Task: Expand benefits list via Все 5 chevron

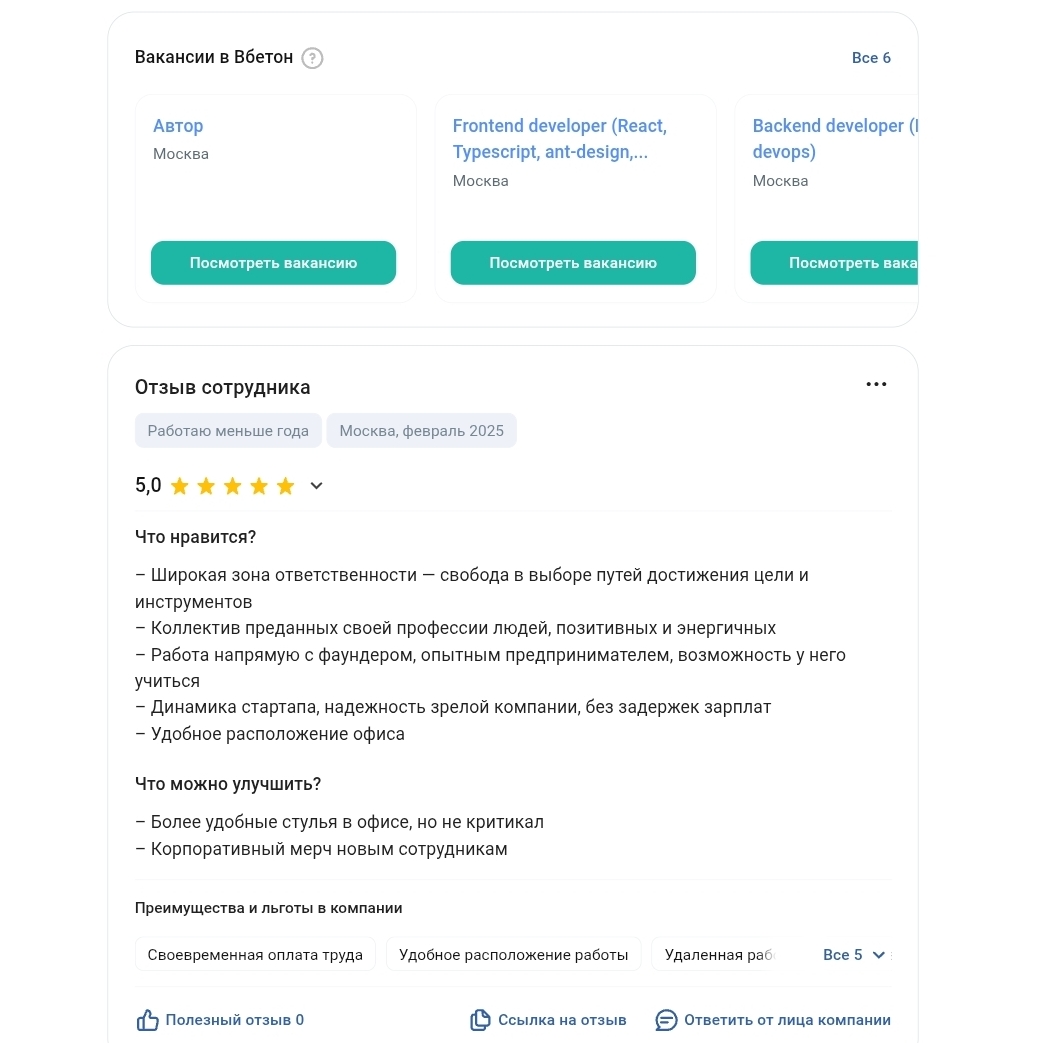Action: coord(878,954)
